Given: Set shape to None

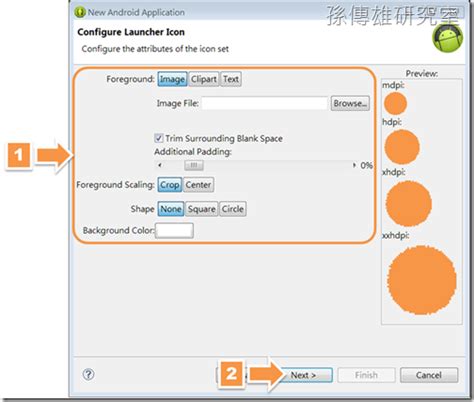Looking at the screenshot, I should pyautogui.click(x=171, y=209).
